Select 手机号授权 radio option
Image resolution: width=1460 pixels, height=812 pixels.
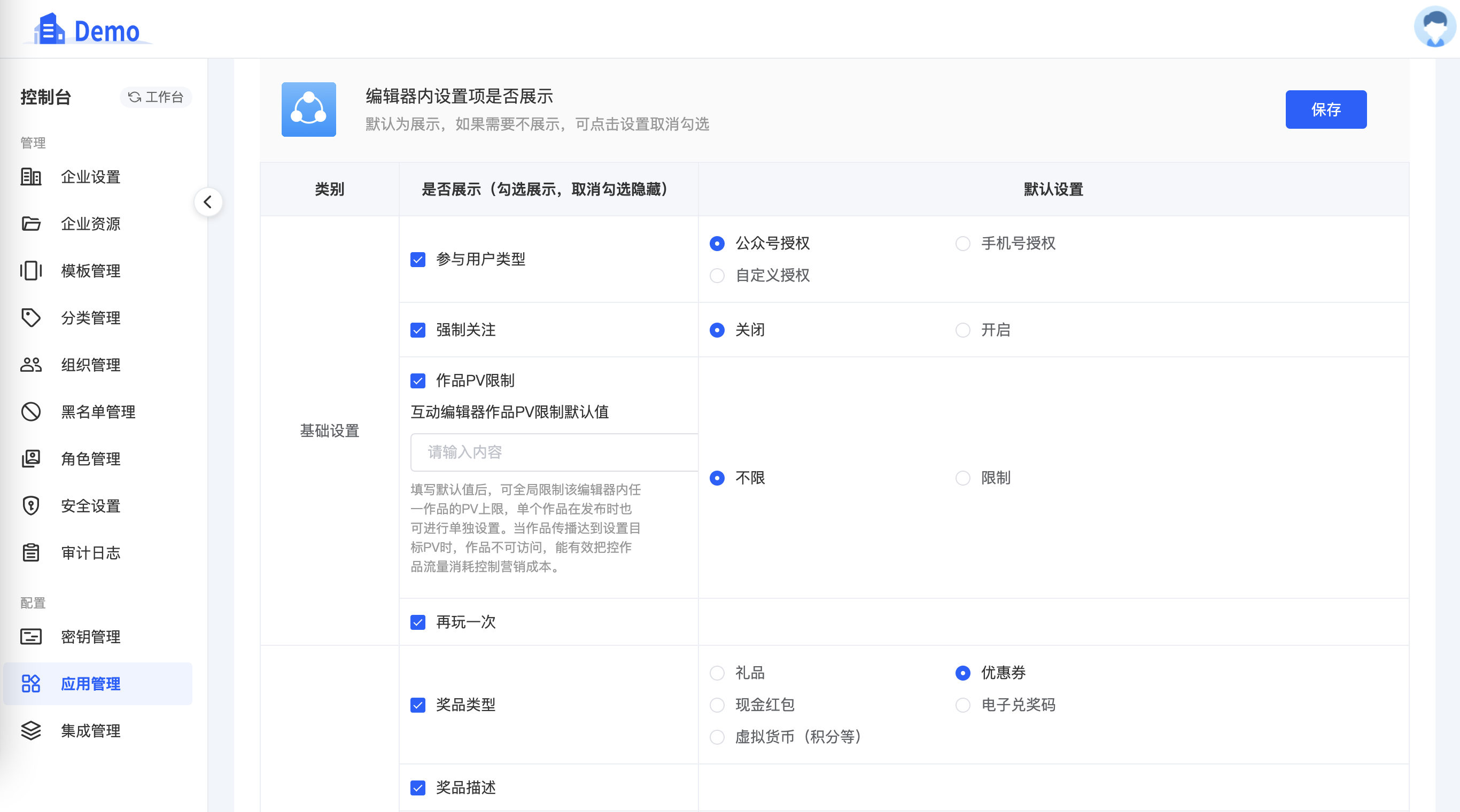963,244
